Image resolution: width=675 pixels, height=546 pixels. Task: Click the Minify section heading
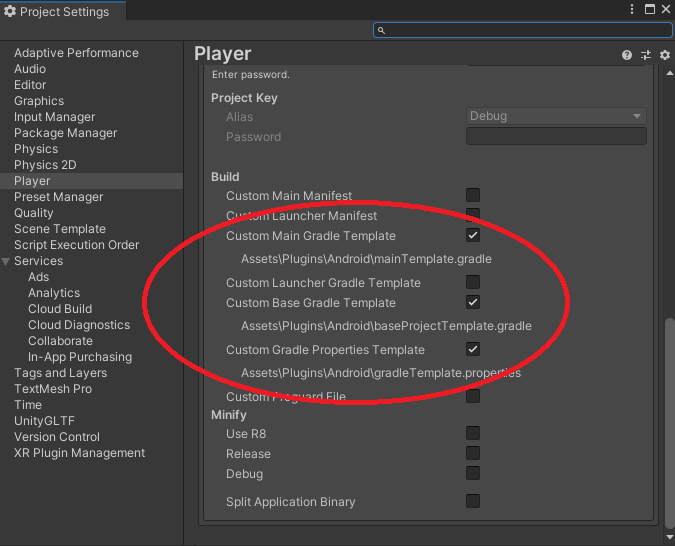[x=229, y=415]
